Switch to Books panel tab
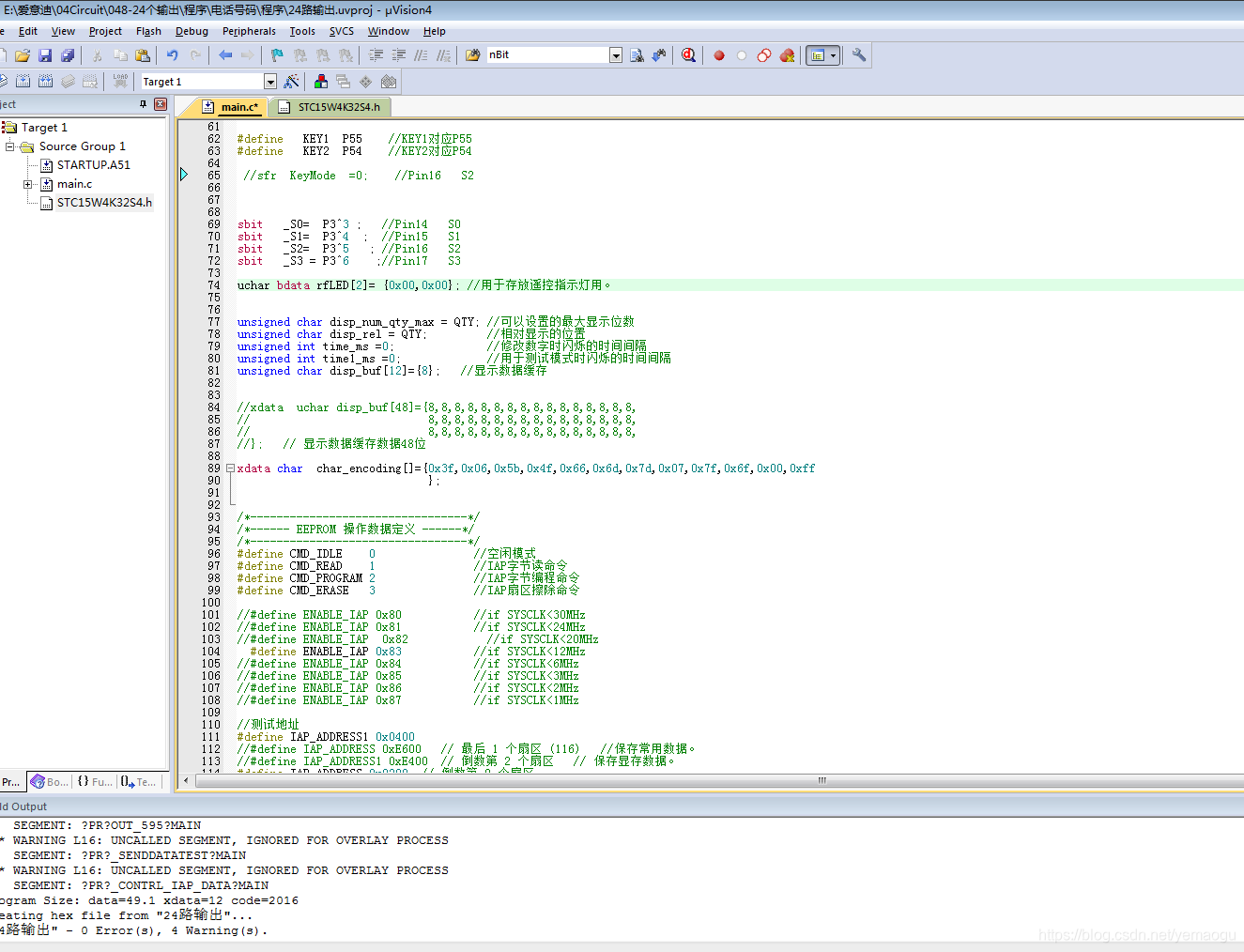Screen dimensions: 1244x952 [x=49, y=781]
